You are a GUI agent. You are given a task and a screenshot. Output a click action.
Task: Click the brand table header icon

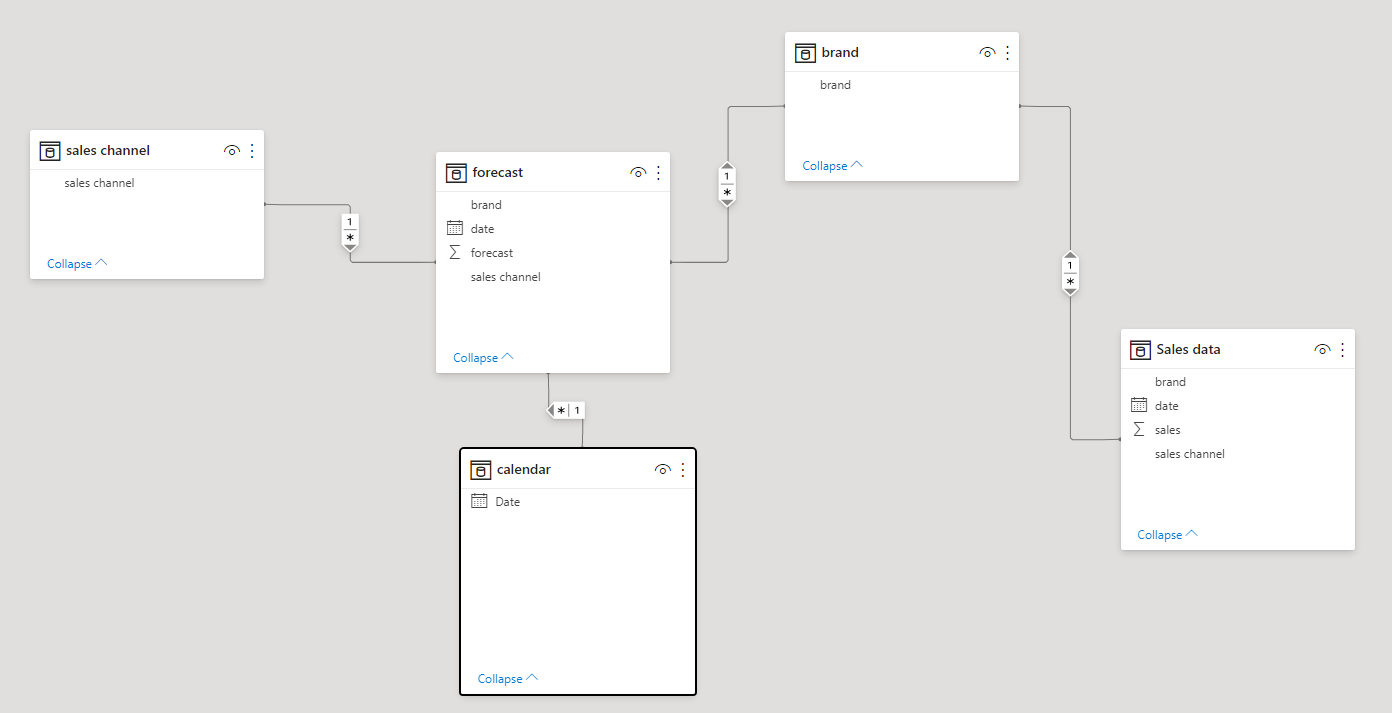pos(805,53)
